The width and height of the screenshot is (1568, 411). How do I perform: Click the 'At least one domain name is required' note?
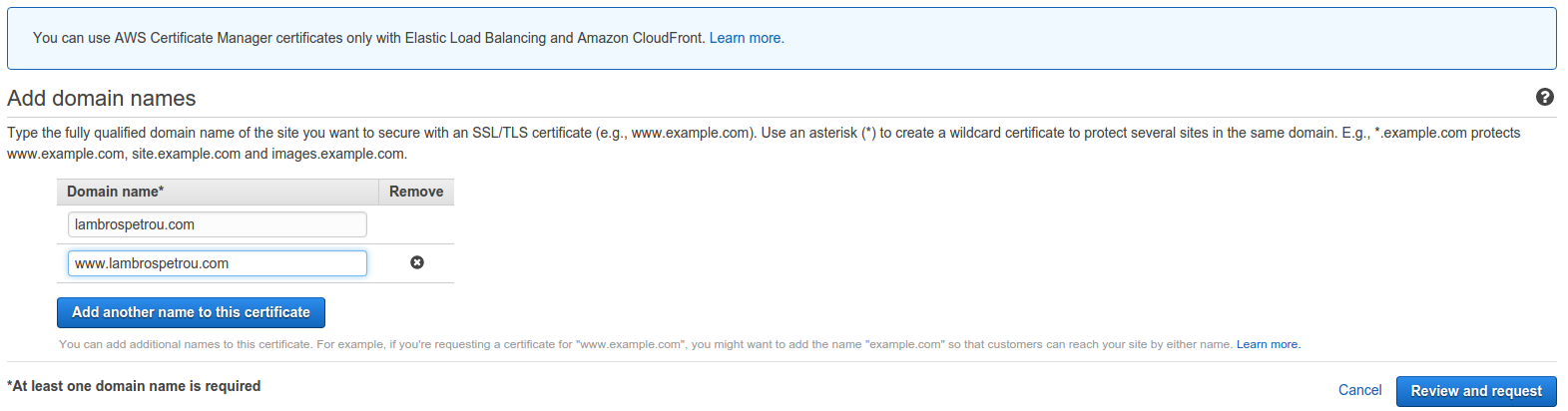click(x=135, y=386)
